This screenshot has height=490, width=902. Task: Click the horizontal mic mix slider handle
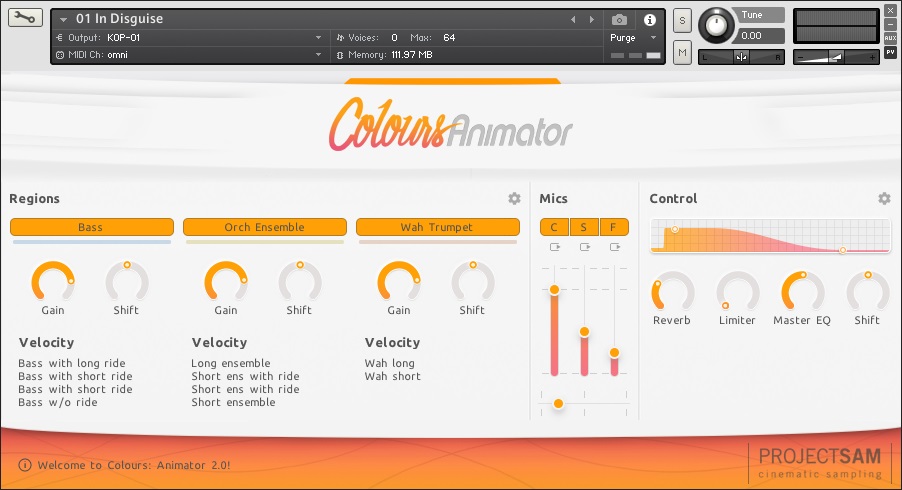coord(558,404)
